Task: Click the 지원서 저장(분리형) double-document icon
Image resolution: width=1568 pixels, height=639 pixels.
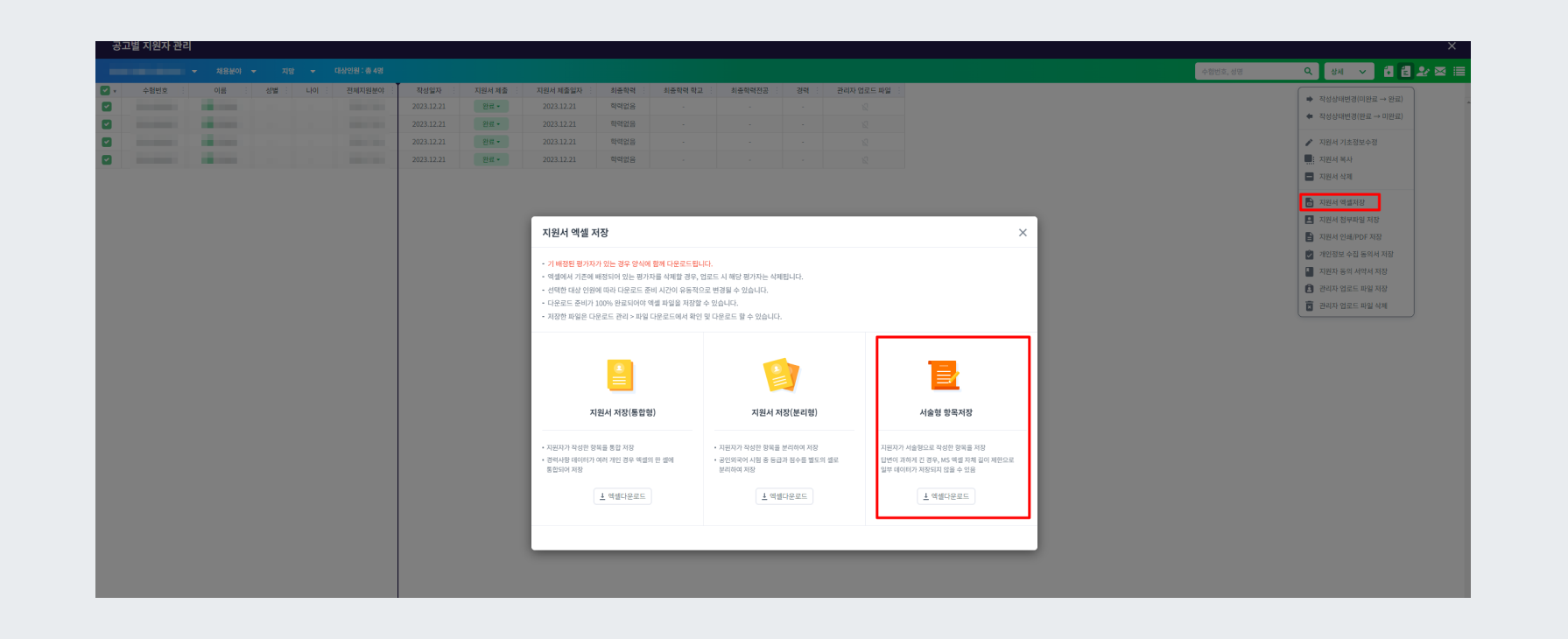Action: (782, 376)
